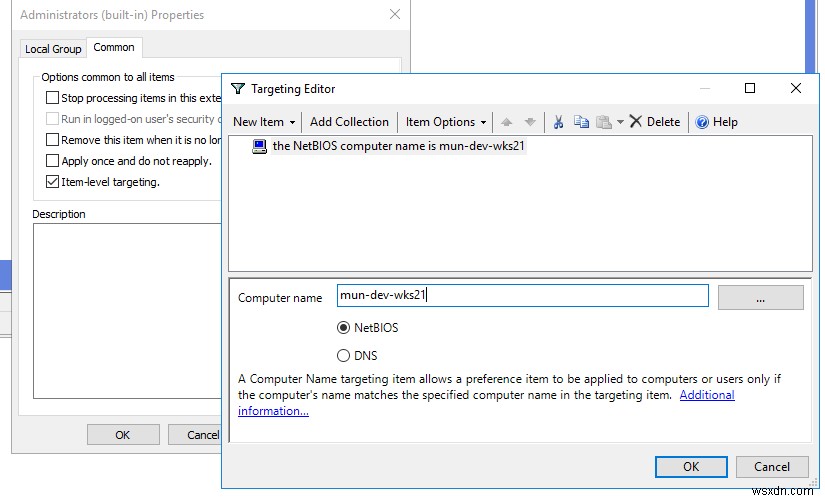Select the computer icon of the NetBIOS targeting item
825x501 pixels.
pyautogui.click(x=259, y=146)
